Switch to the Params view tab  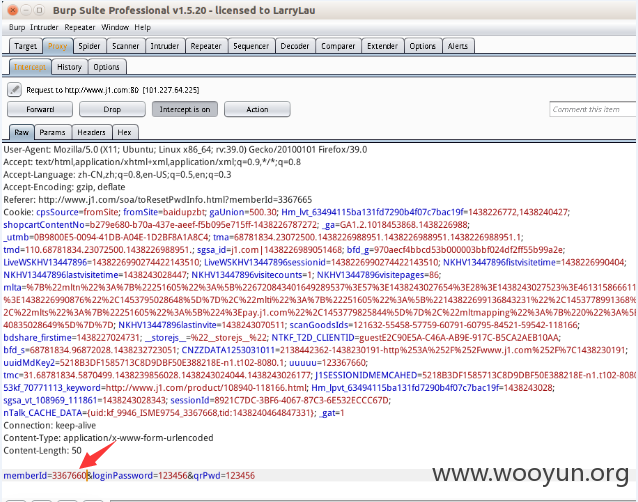52,132
